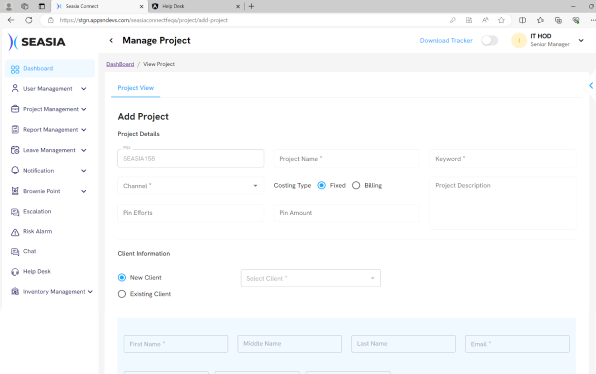Click the Pin Amount field
The height and width of the screenshot is (374, 596).
pos(347,213)
